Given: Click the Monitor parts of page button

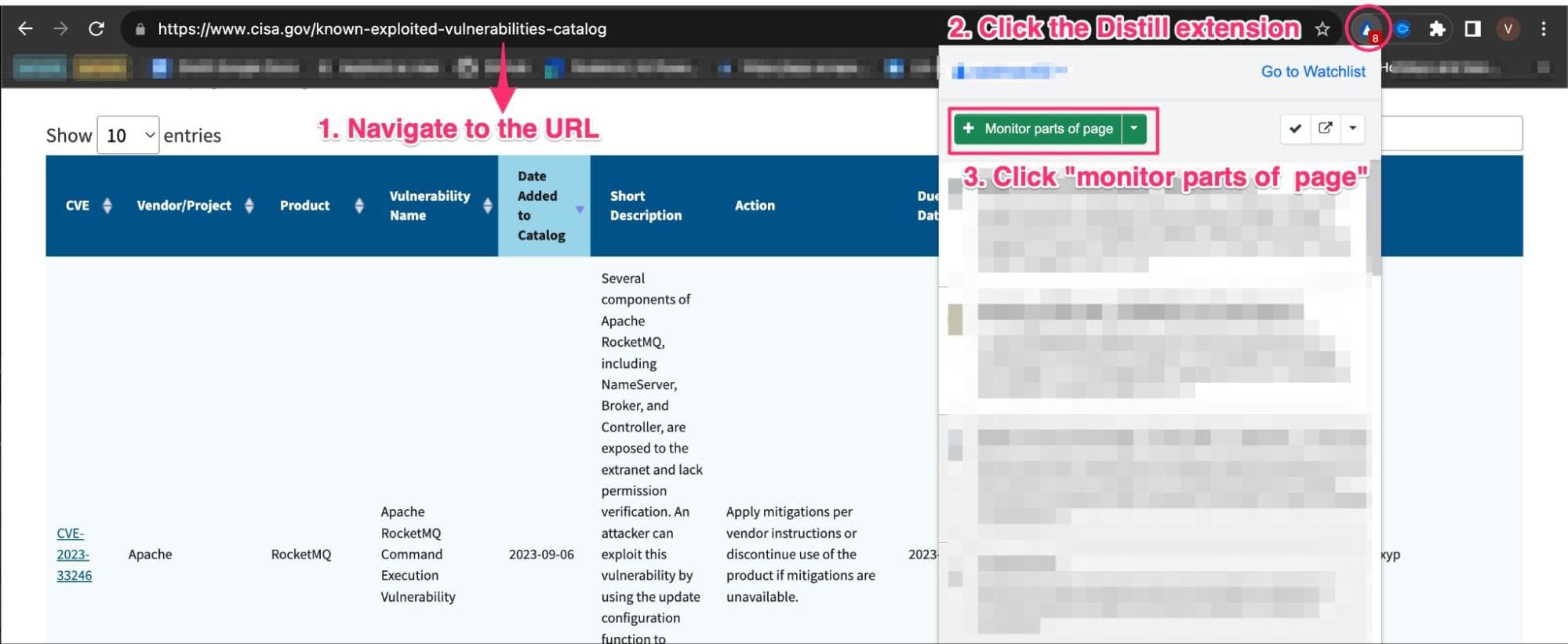Looking at the screenshot, I should coord(1039,129).
